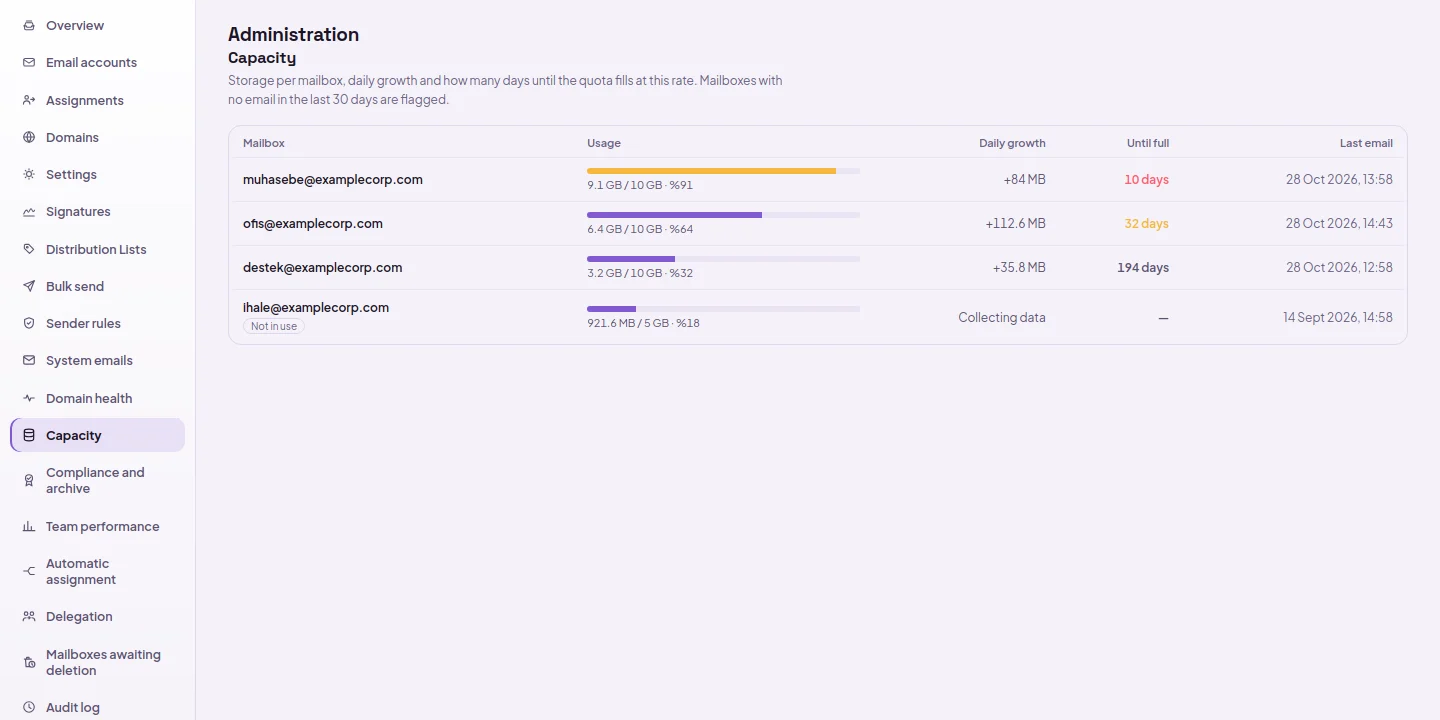Select the orange "32 days" value

click(1146, 224)
